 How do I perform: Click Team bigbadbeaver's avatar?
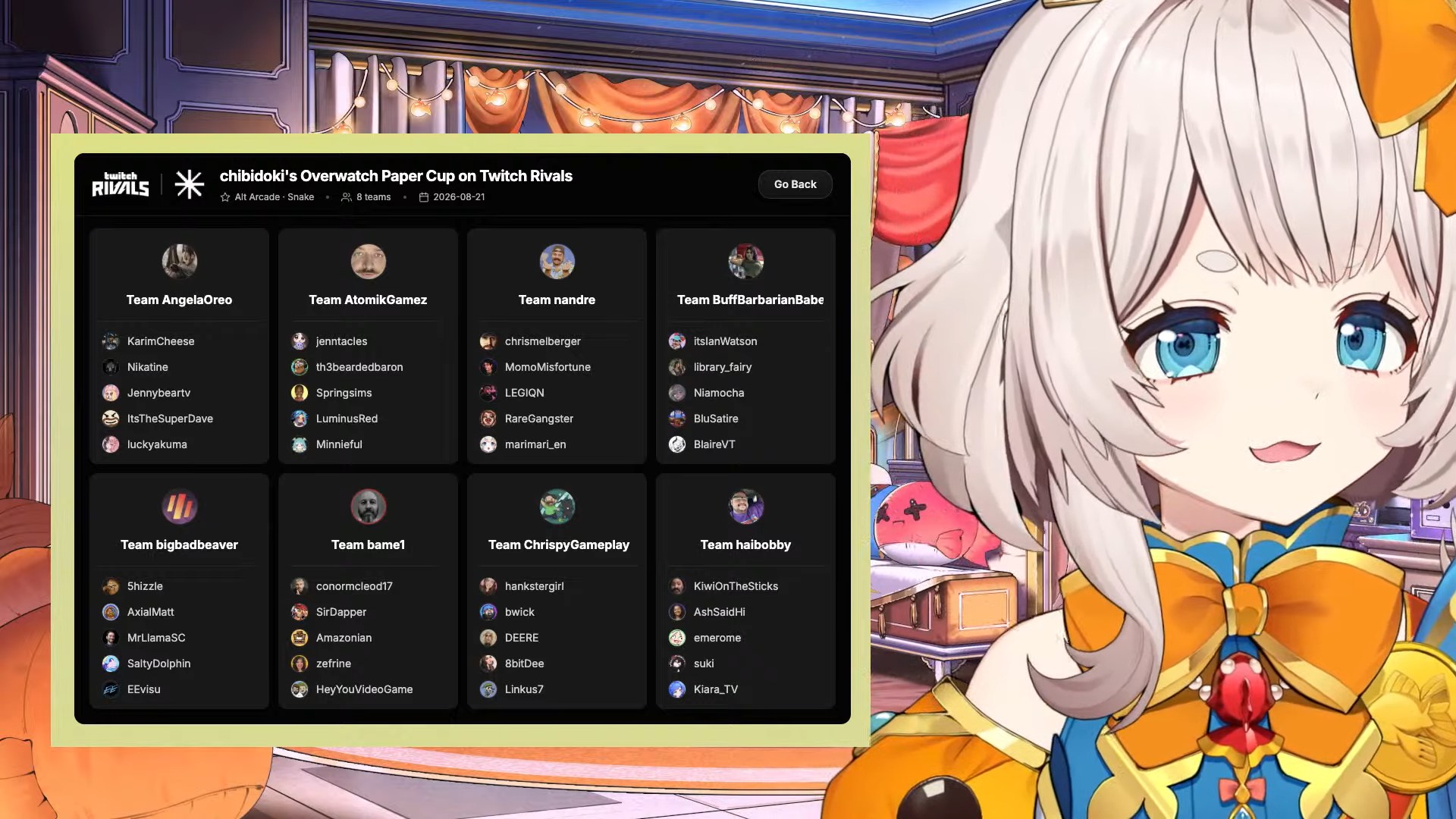[x=180, y=507]
